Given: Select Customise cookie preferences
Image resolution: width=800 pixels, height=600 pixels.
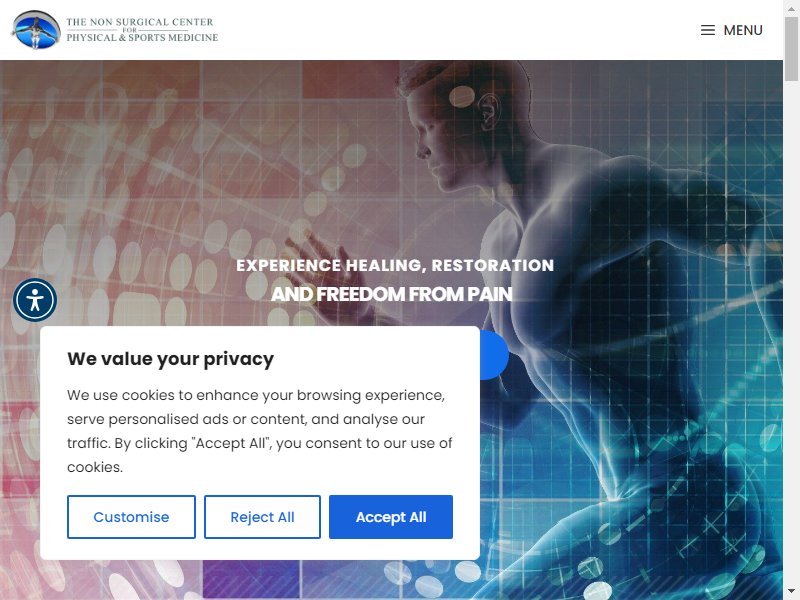Looking at the screenshot, I should coord(131,517).
